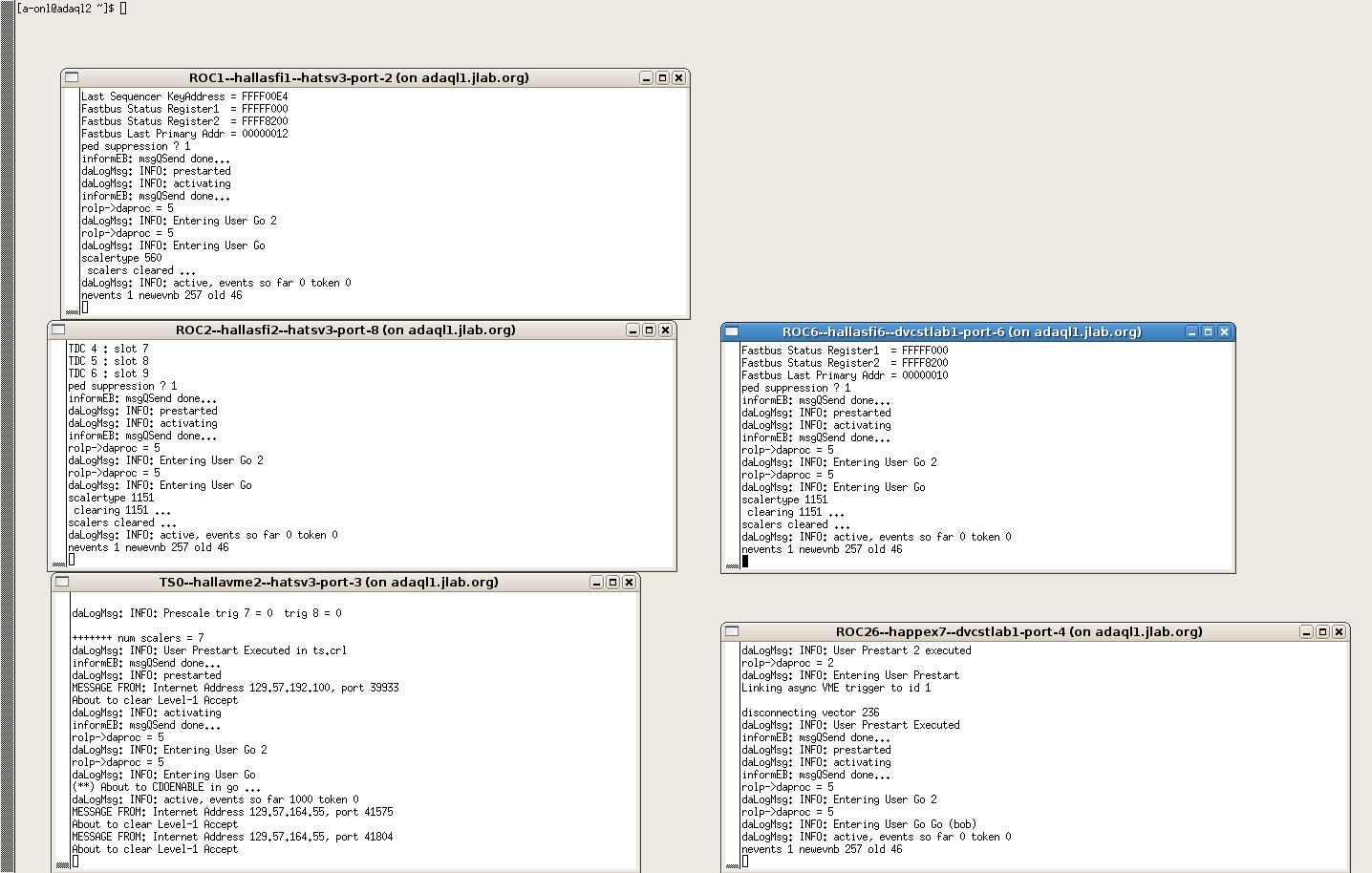1372x873 pixels.
Task: Click 'rolp->daproc = 2' in ROC26
Action: coord(787,663)
